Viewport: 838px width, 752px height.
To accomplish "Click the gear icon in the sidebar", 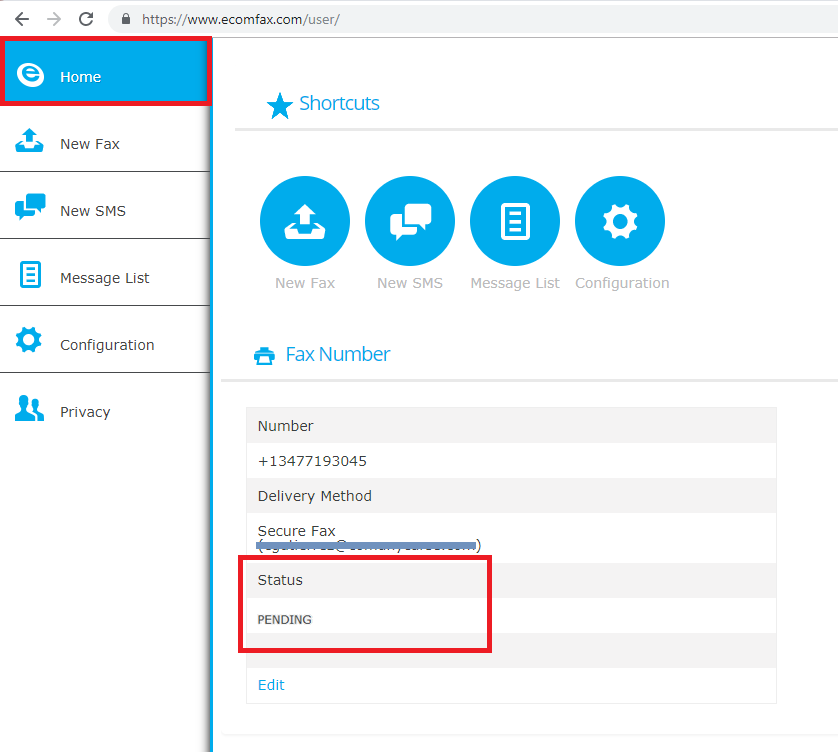I will pos(29,340).
